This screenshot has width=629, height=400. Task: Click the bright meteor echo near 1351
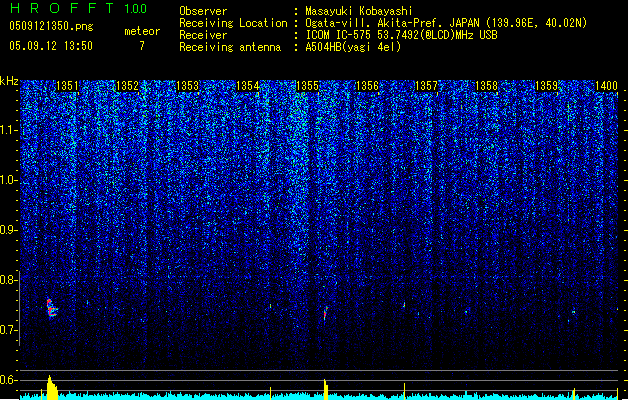click(51, 308)
